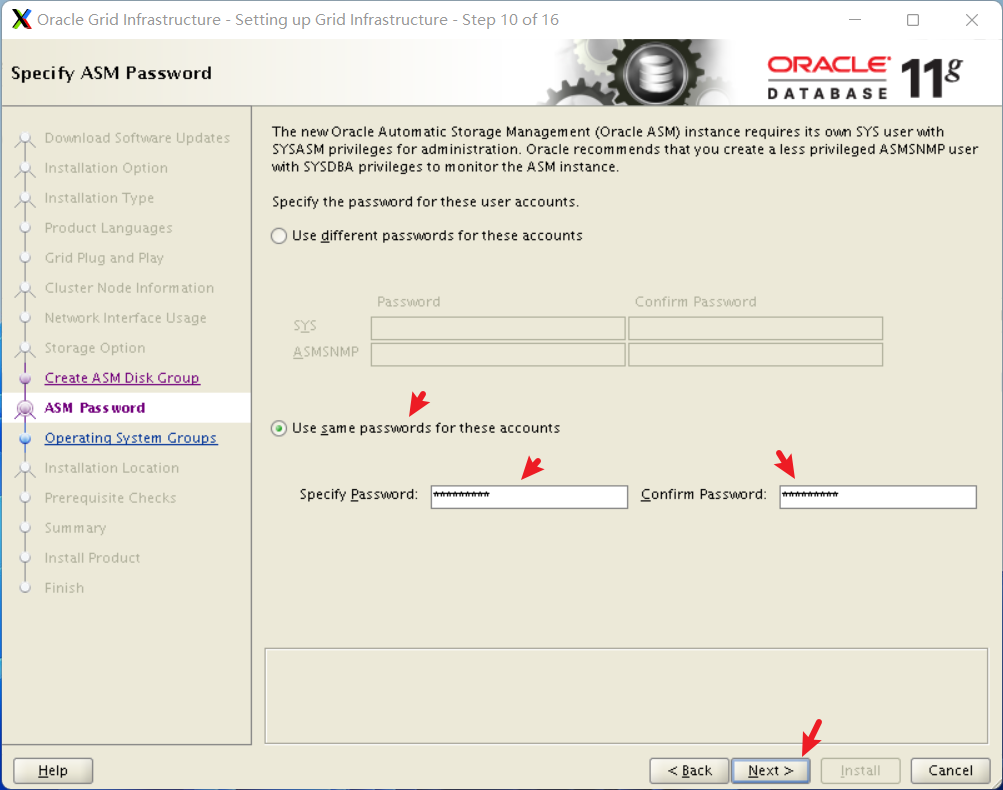Select the ASM Password step in sidebar
This screenshot has width=1003, height=790.
(x=95, y=408)
